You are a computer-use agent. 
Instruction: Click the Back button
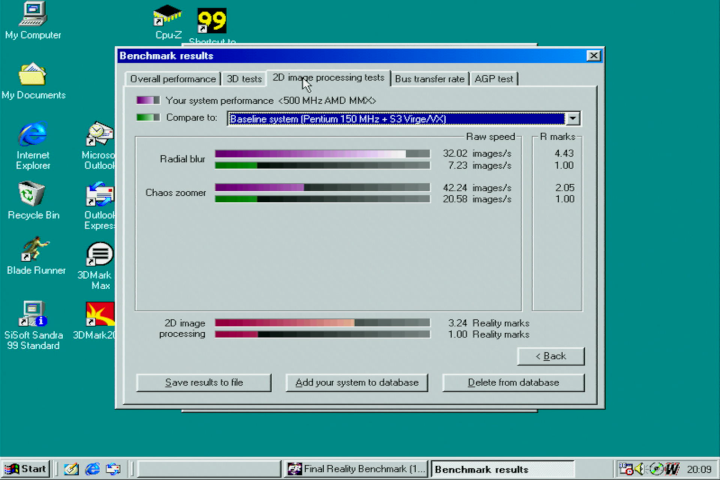point(551,356)
